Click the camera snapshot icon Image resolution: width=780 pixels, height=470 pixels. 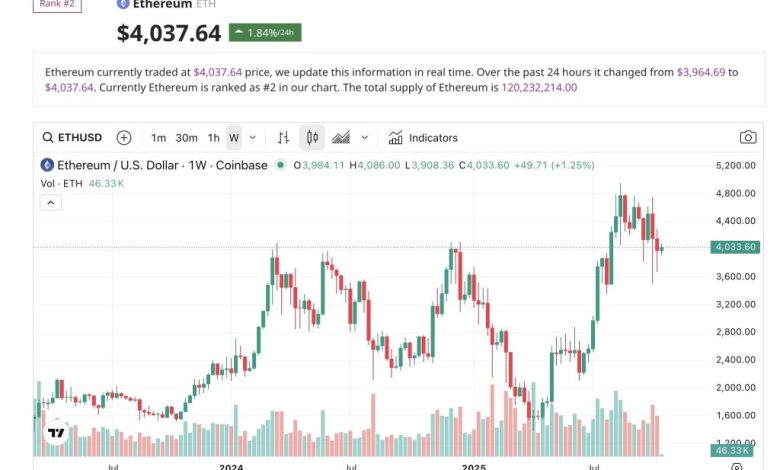(x=747, y=137)
